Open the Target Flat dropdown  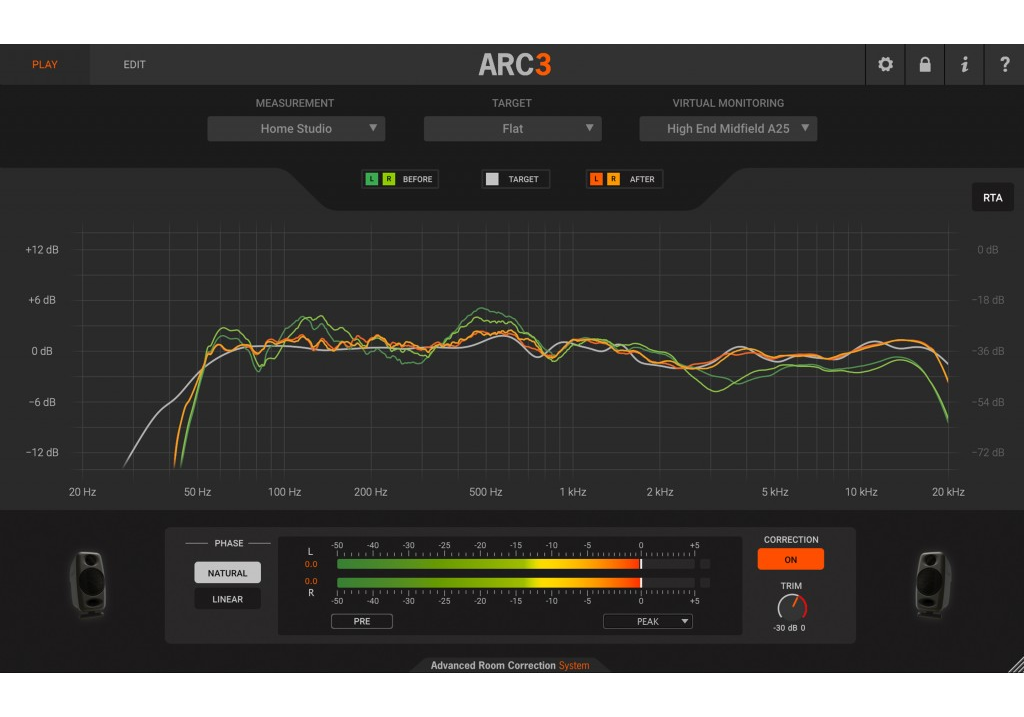tap(512, 129)
